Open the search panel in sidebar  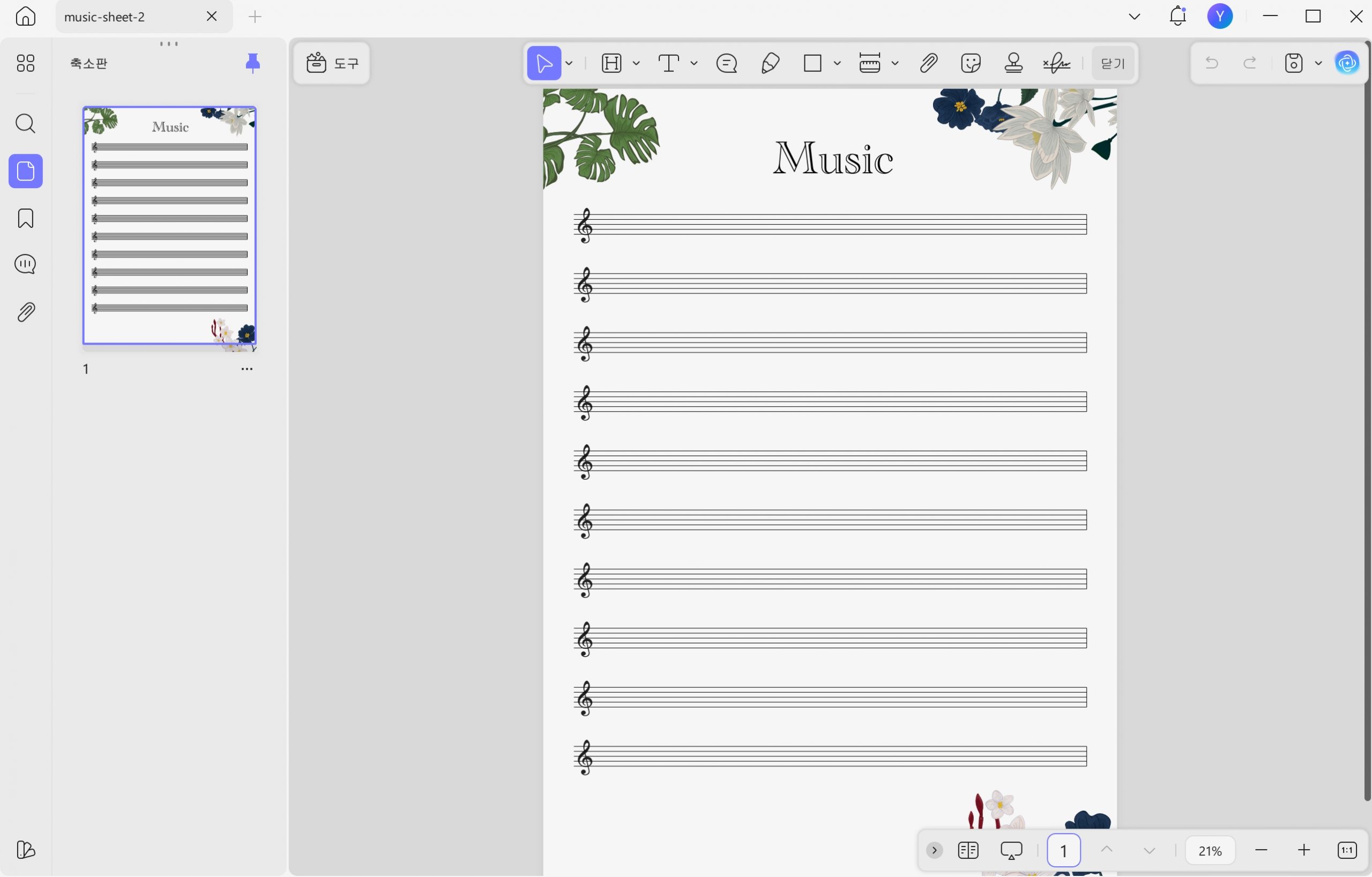26,124
